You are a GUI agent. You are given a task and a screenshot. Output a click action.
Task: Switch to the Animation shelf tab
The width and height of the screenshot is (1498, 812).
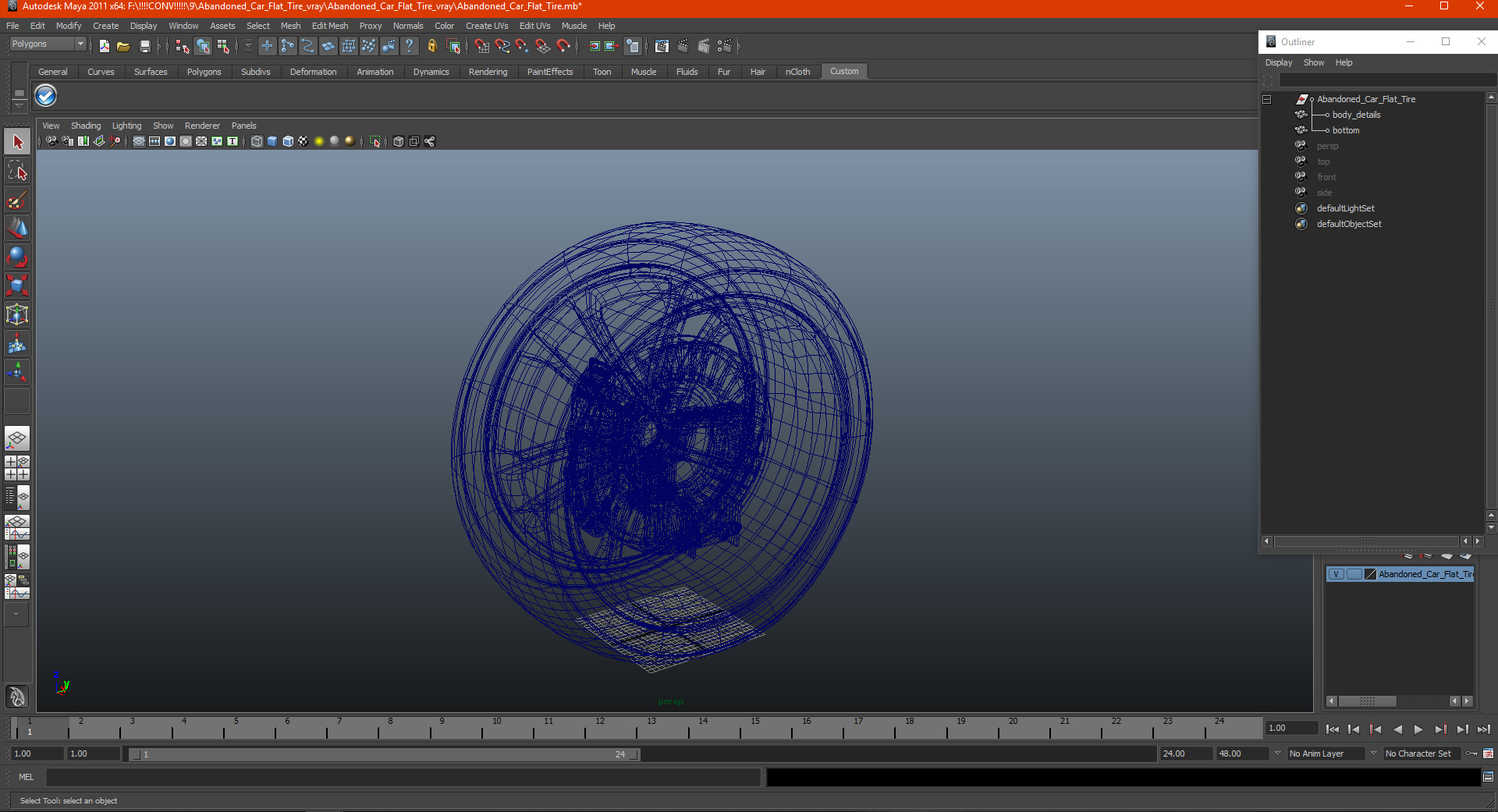coord(374,72)
